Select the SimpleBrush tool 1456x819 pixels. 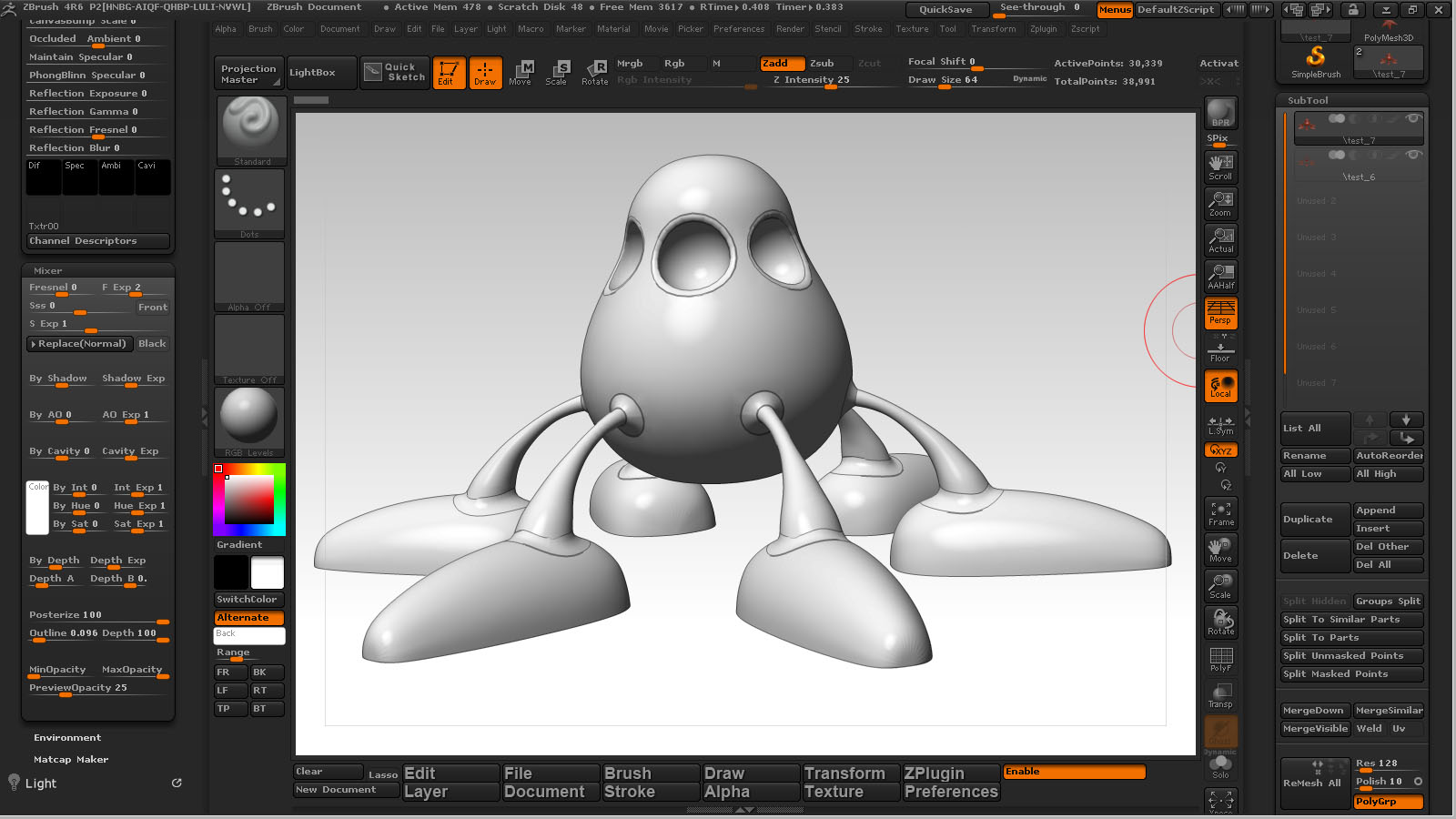pyautogui.click(x=1316, y=63)
